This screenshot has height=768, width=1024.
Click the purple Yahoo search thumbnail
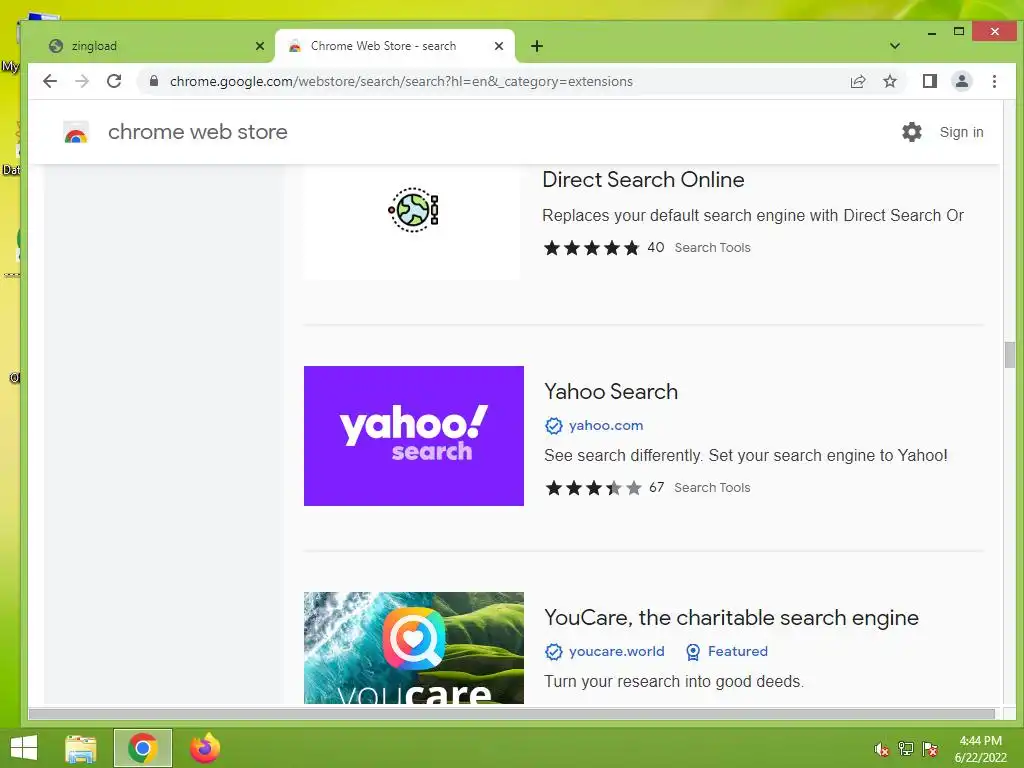[x=413, y=436]
